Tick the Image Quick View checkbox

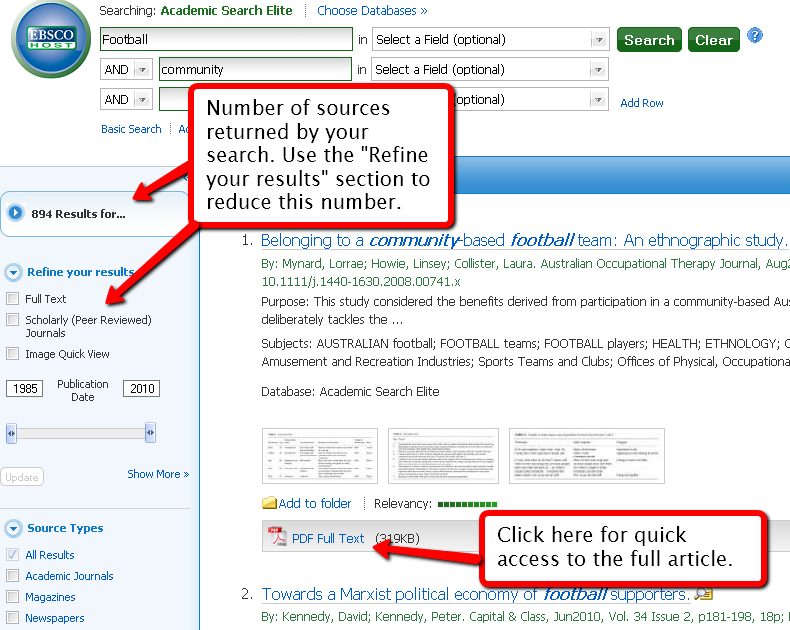(x=13, y=353)
